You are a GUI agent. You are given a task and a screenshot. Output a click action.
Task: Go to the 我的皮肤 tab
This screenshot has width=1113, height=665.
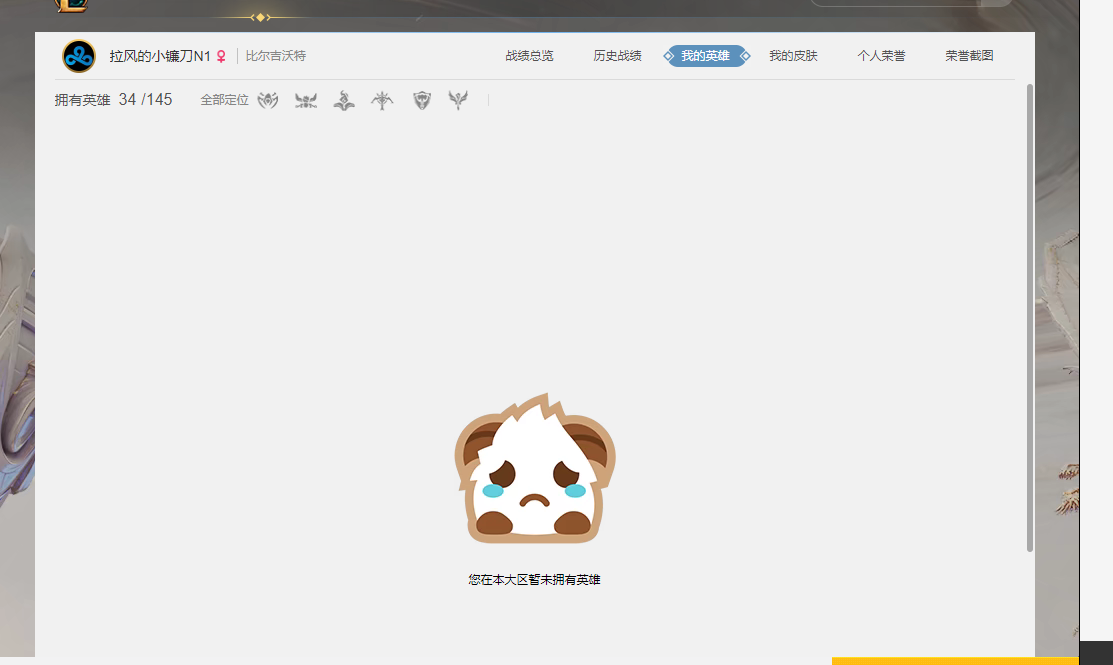tap(794, 56)
